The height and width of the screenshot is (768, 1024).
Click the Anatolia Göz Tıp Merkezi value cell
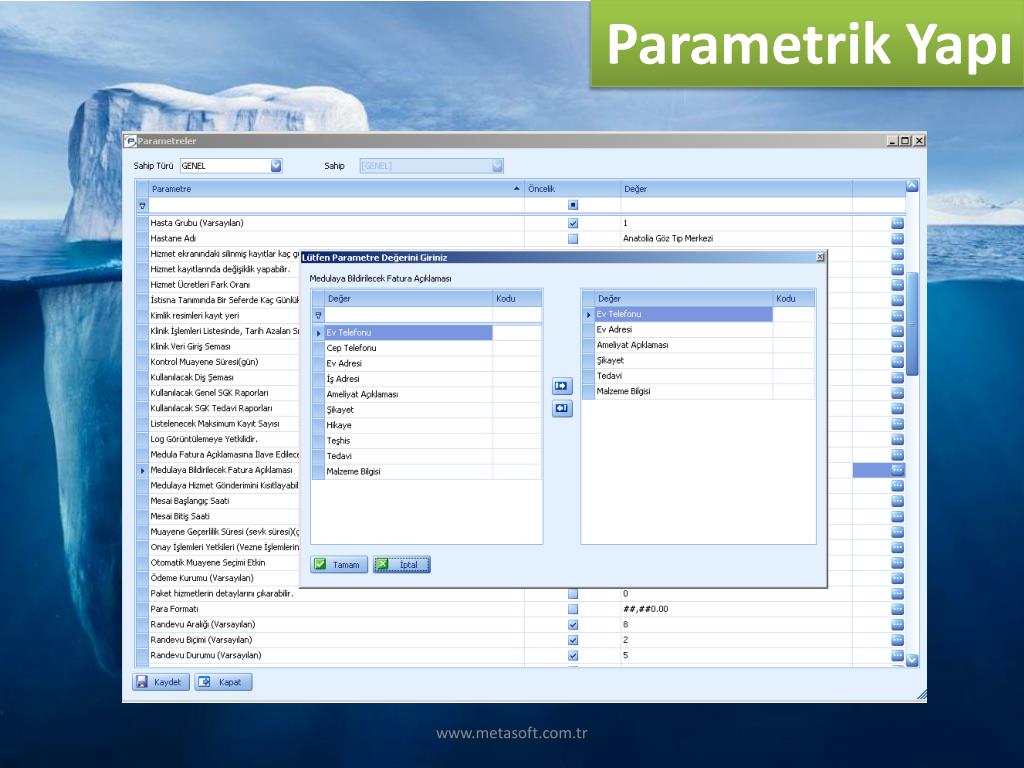[x=736, y=238]
